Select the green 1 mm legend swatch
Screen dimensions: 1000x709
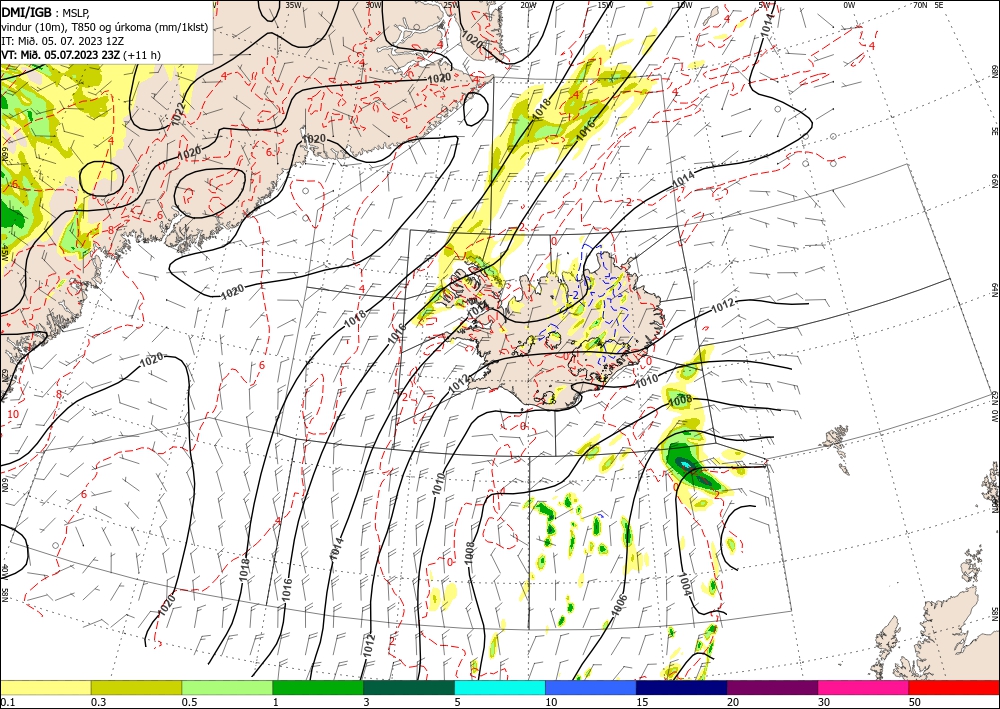click(318, 687)
